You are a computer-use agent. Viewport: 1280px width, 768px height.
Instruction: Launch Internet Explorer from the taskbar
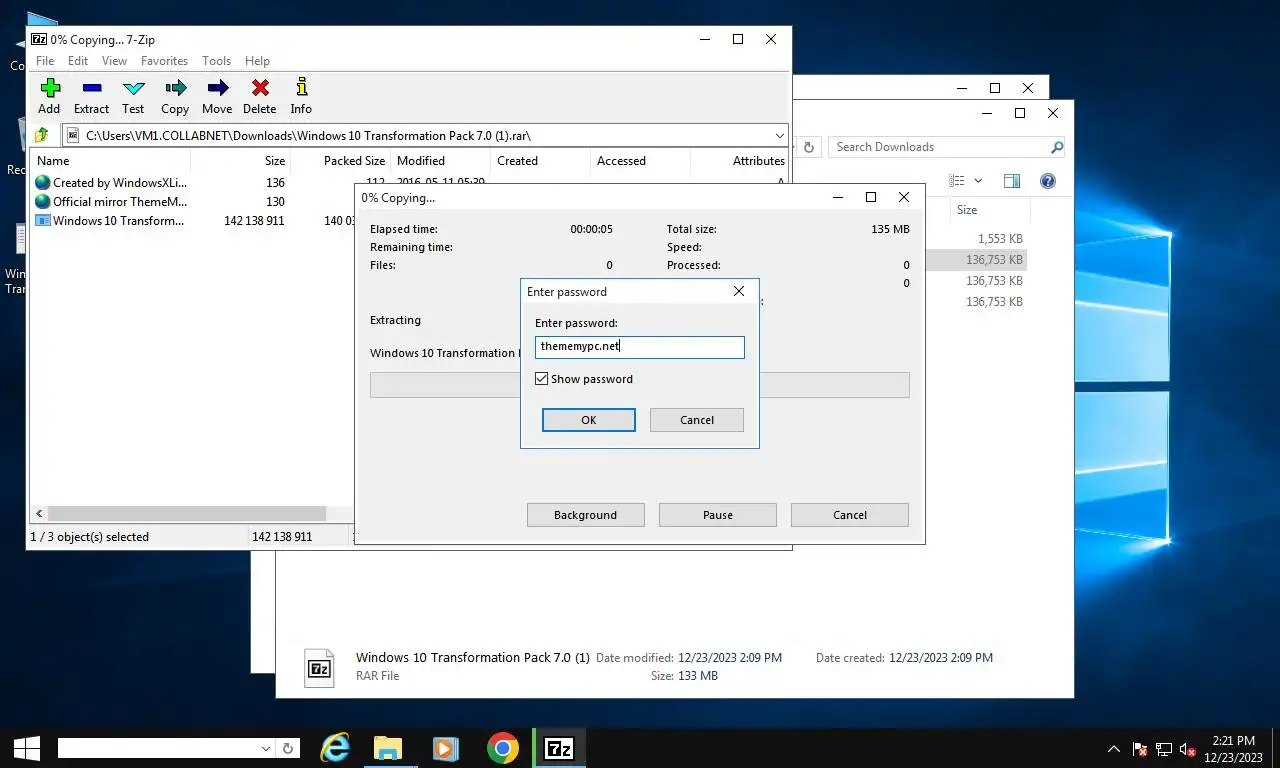[335, 748]
